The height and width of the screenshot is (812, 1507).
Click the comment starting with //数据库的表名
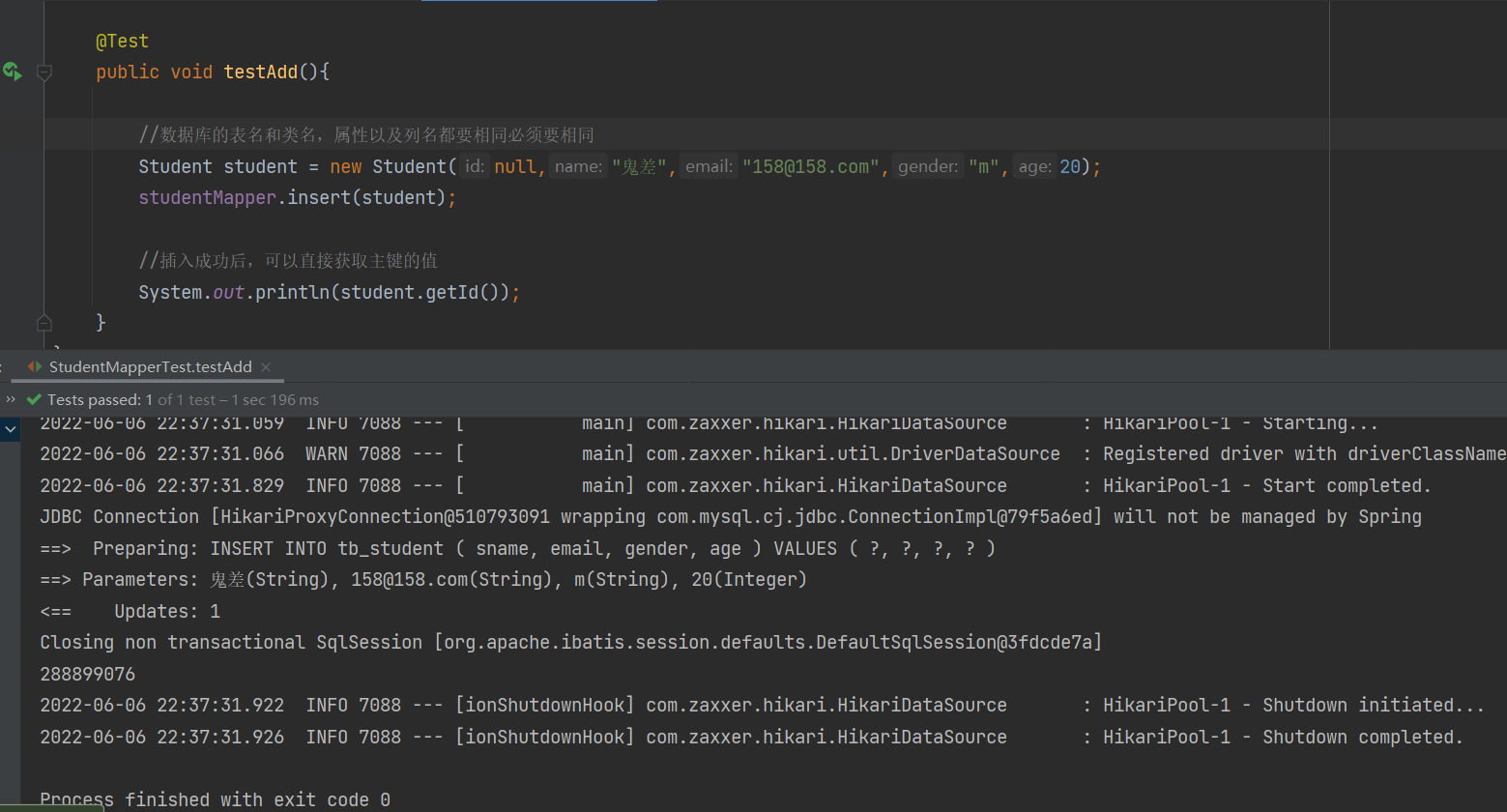(366, 135)
